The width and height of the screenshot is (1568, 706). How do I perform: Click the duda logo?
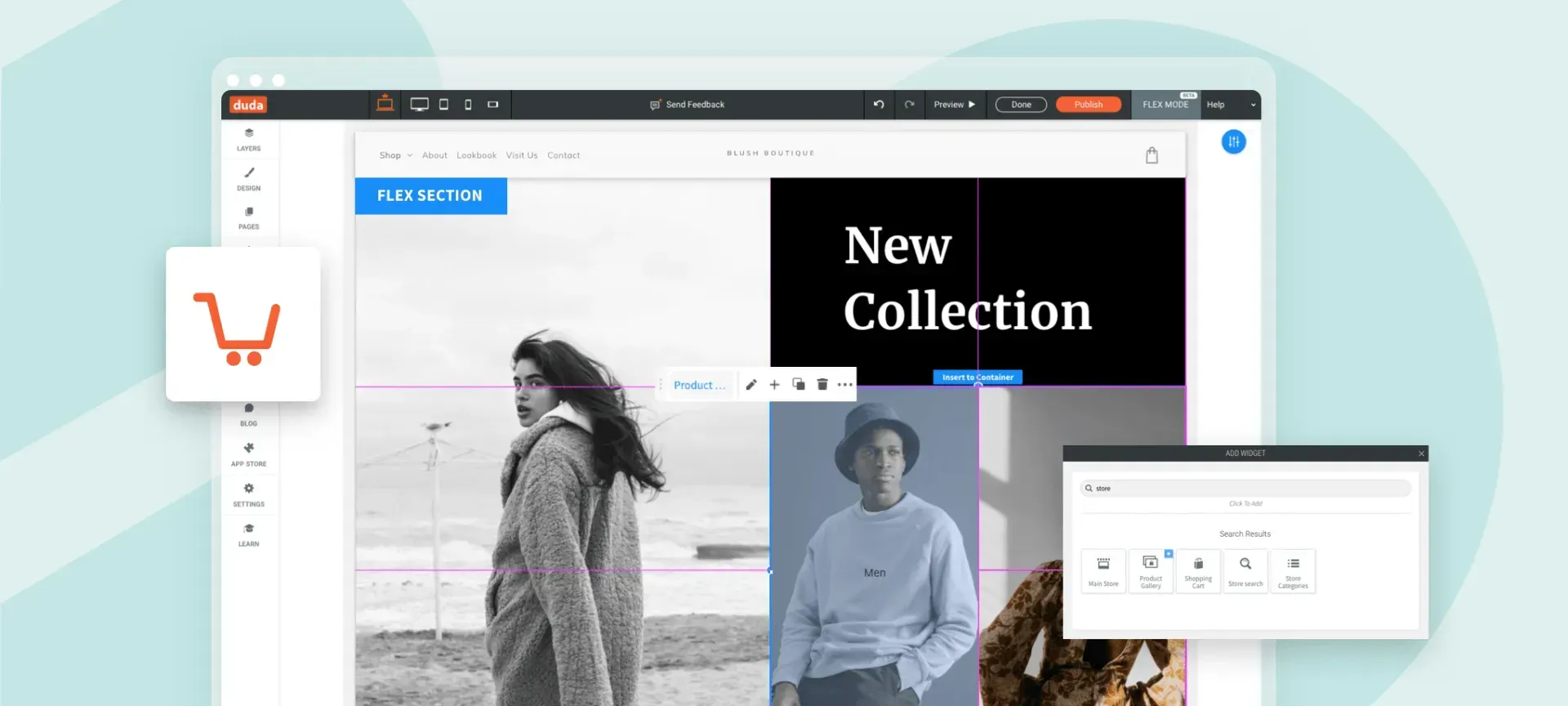(247, 105)
